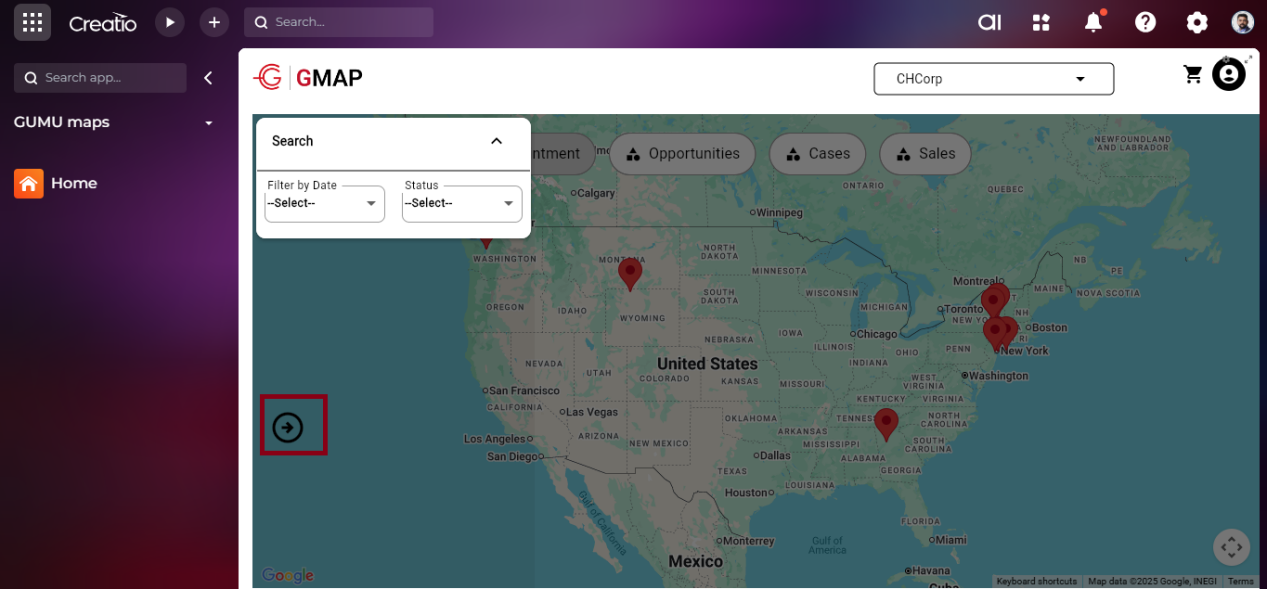Viewport: 1267px width, 589px height.
Task: Click the 'Los Angeles' city label
Action: pyautogui.click(x=495, y=439)
